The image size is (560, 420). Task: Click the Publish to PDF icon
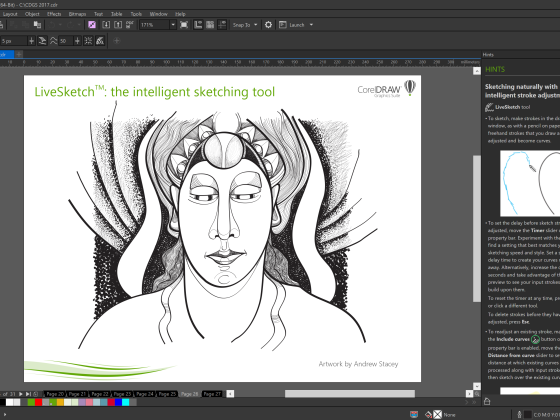tap(130, 25)
